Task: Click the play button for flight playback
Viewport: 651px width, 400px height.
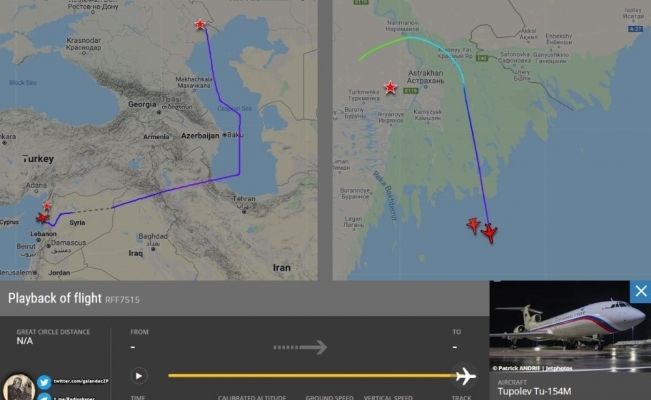Action: pos(139,376)
